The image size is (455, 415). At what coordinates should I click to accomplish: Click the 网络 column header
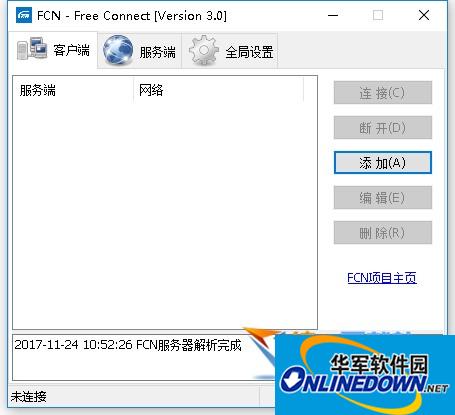(x=219, y=90)
